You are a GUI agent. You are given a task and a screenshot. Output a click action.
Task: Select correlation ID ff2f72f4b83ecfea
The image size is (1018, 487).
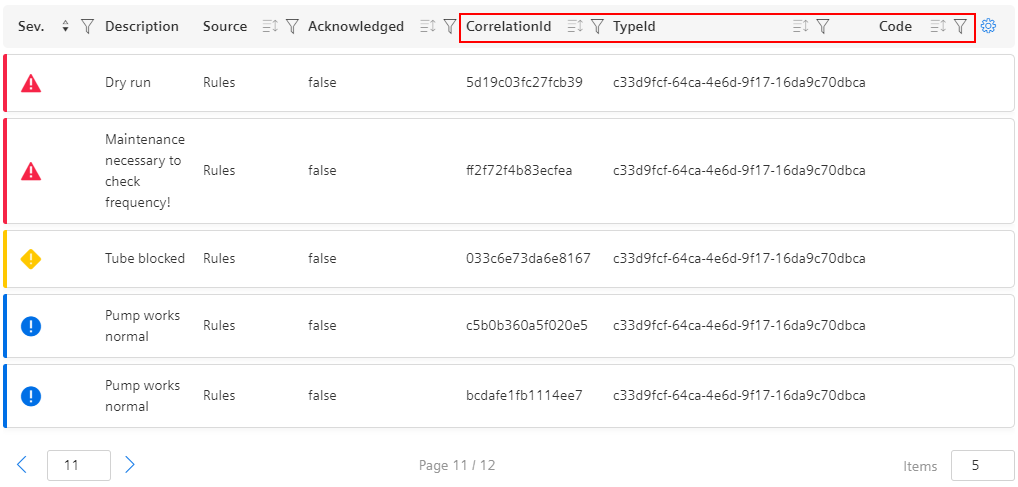pos(519,171)
